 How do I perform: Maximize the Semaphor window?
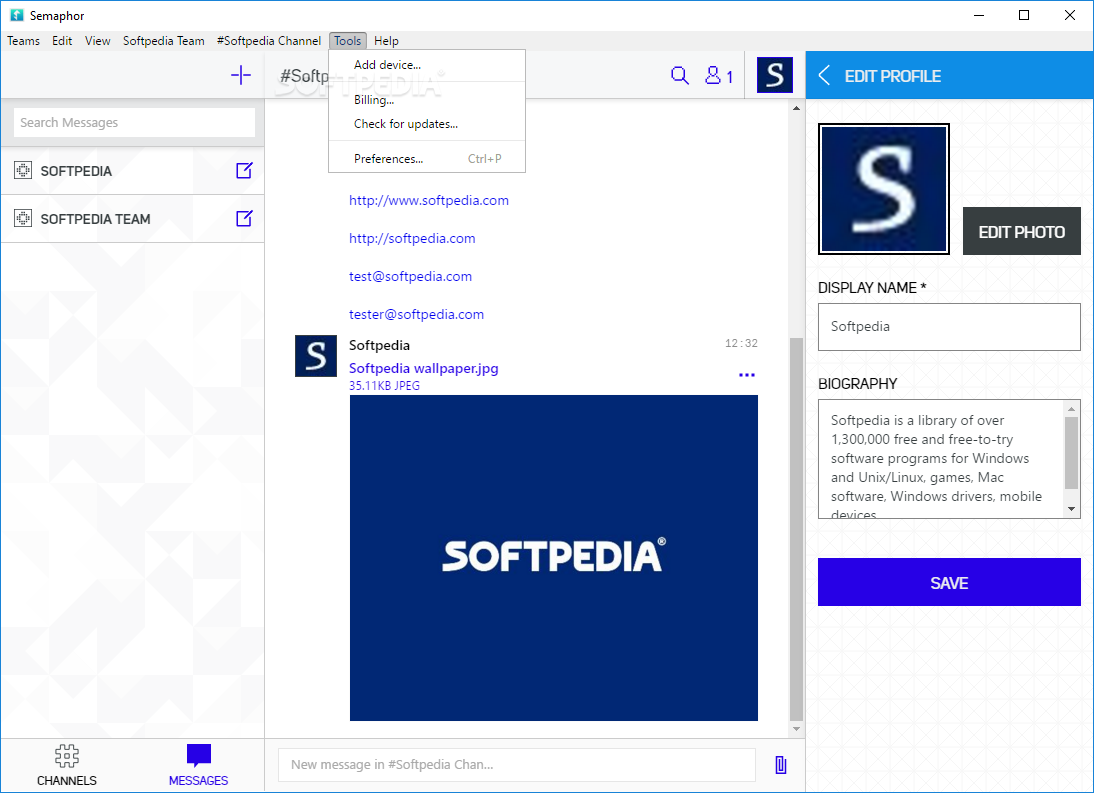point(1024,15)
